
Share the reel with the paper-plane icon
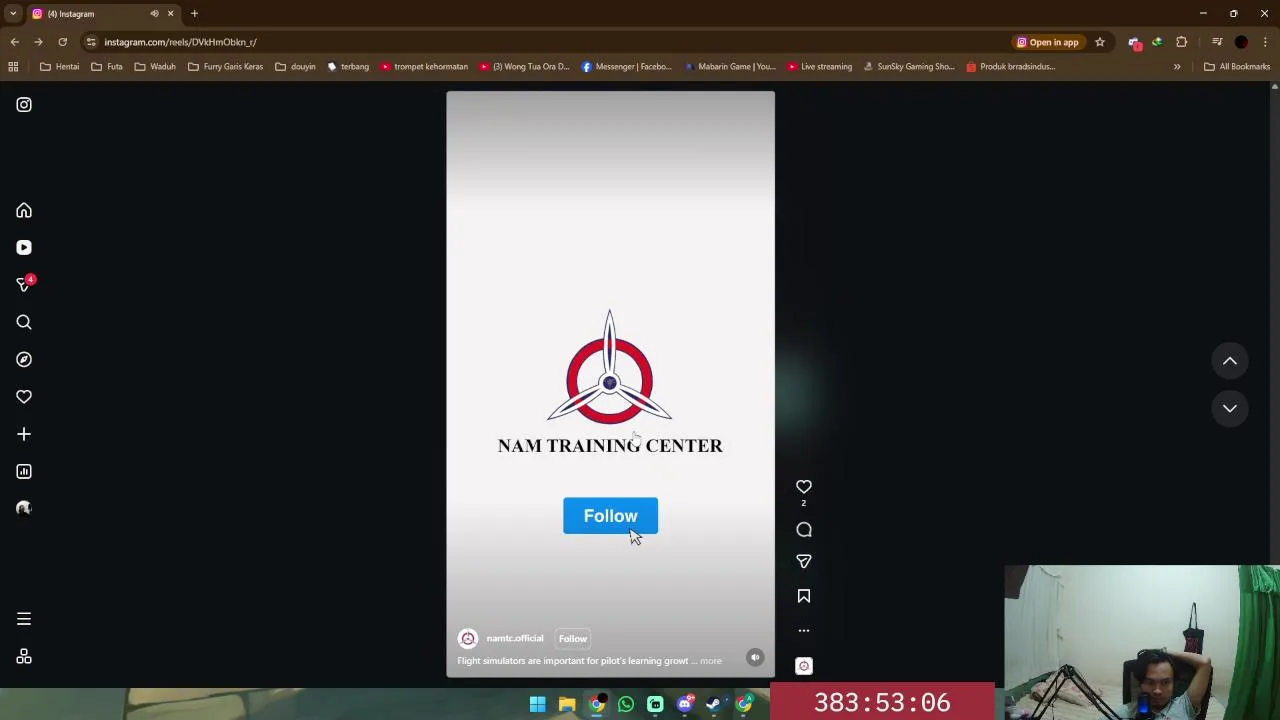tap(804, 562)
